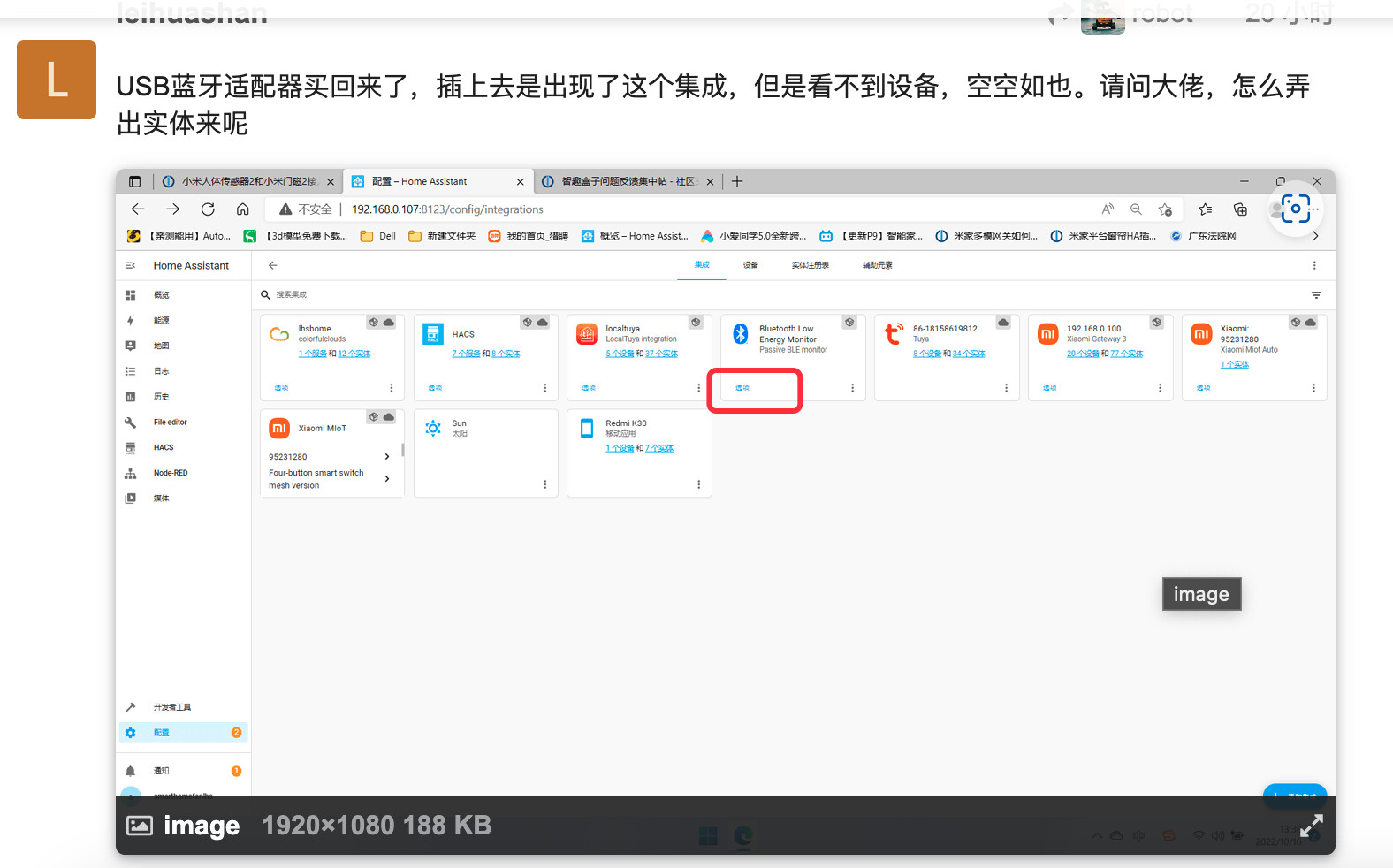Viewport: 1393px width, 868px height.
Task: Open the 12 个实体 link on lhshome
Action: pos(354,354)
